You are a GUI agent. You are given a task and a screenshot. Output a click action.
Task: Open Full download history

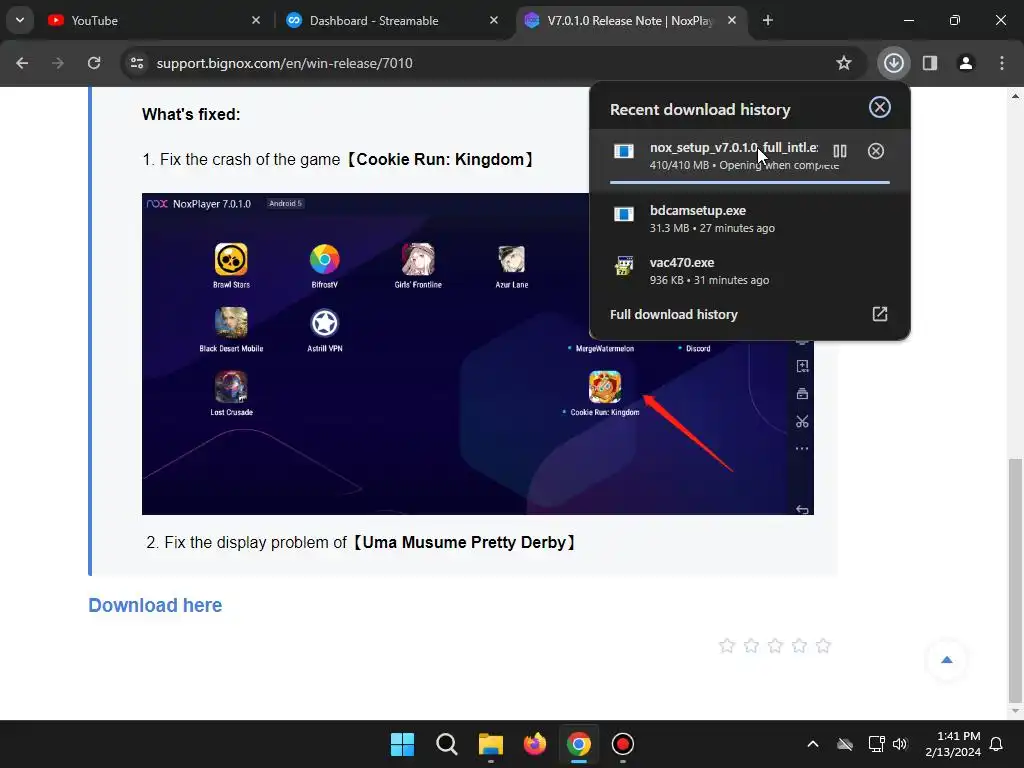750,315
